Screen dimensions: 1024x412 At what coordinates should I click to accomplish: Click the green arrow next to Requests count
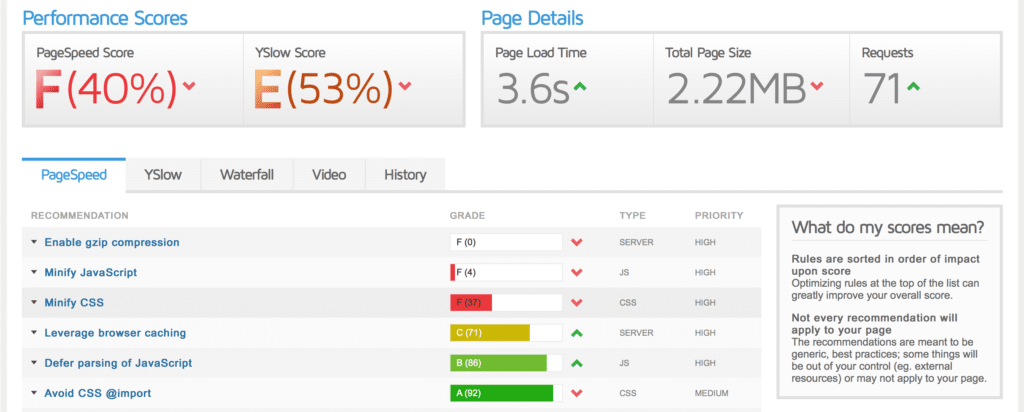point(913,87)
